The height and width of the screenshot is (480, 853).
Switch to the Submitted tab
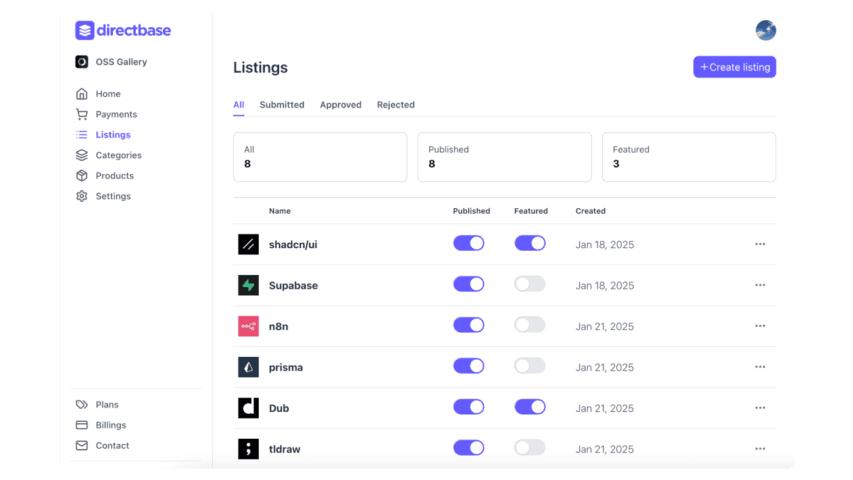(282, 105)
